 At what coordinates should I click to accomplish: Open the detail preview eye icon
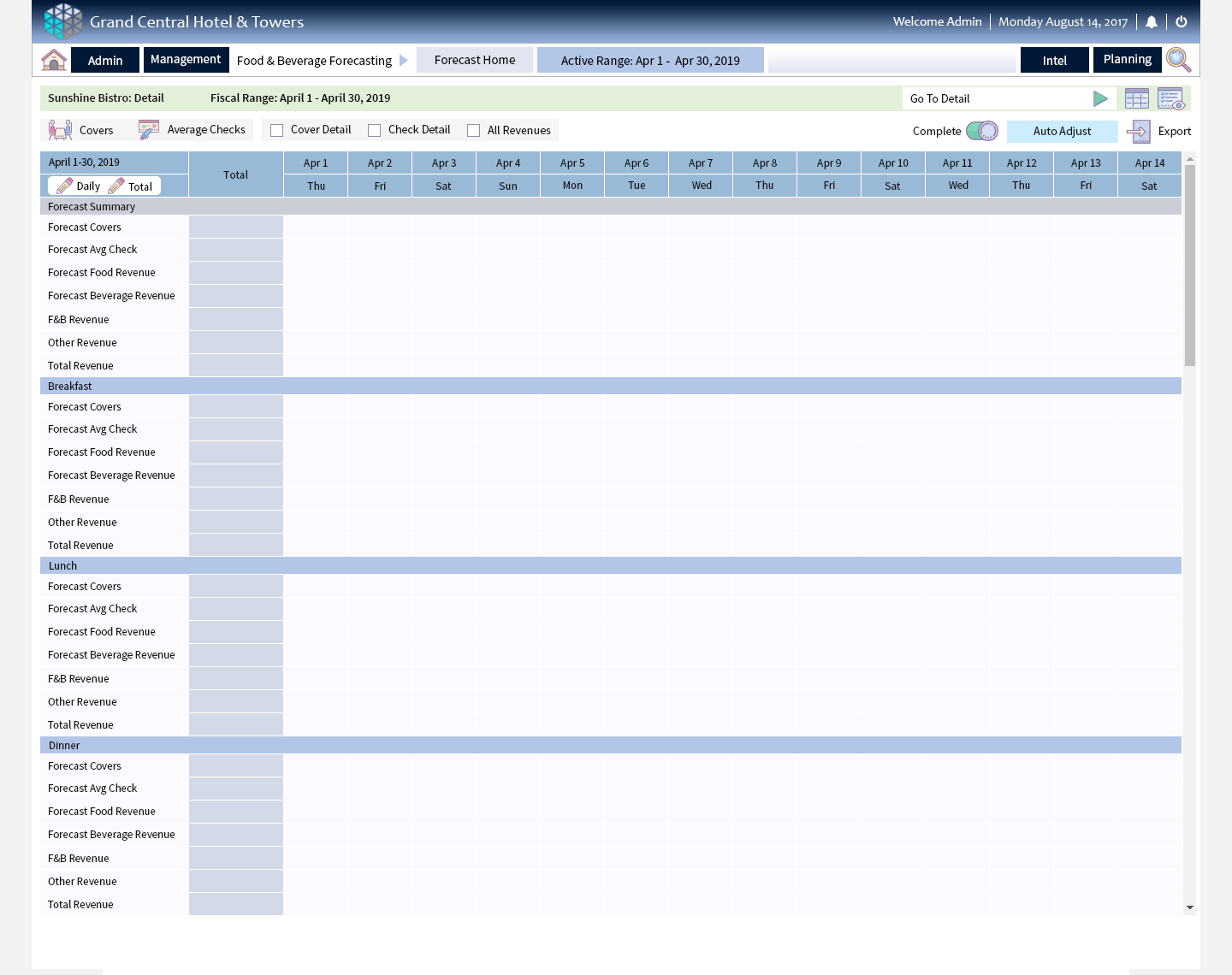[1170, 98]
